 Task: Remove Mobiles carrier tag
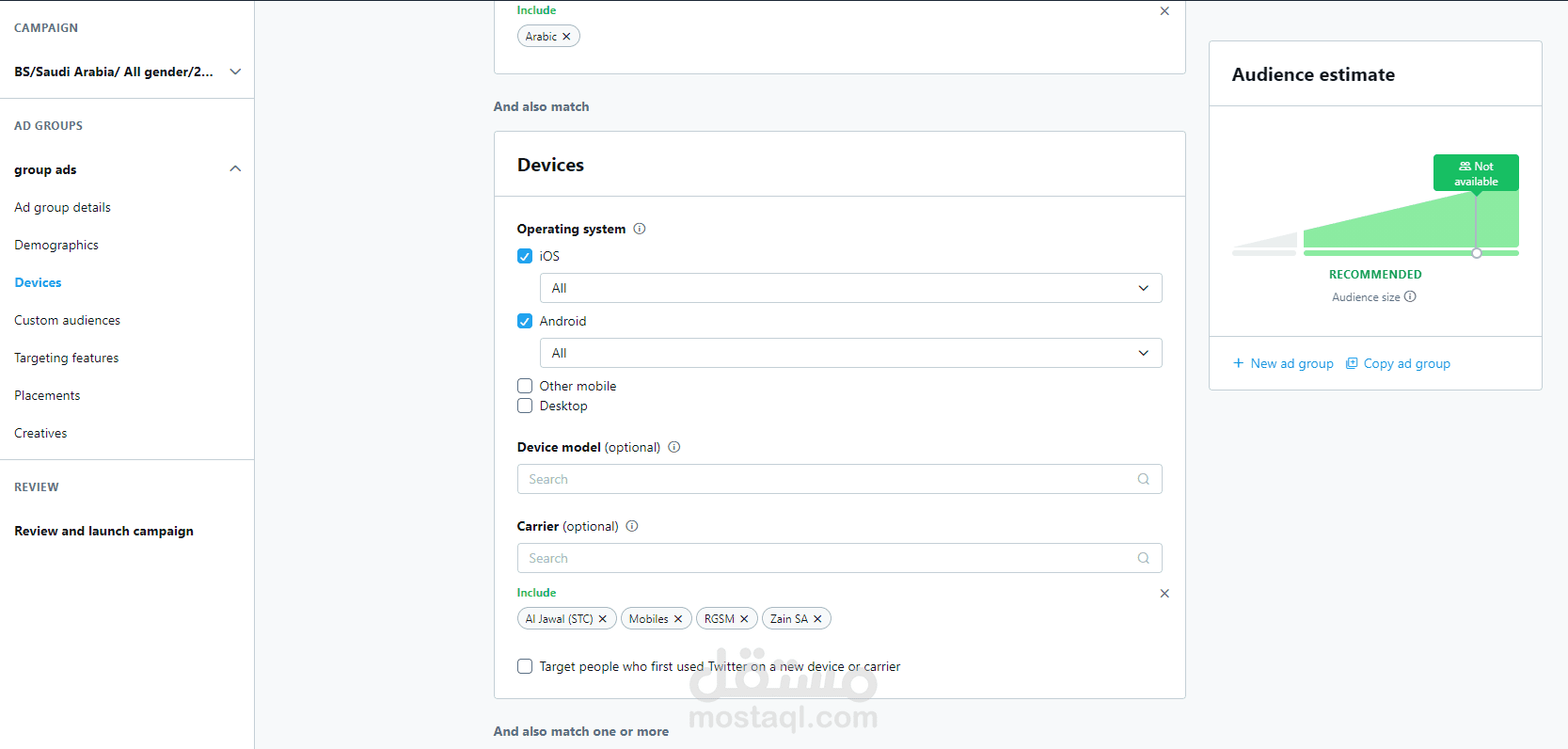678,619
